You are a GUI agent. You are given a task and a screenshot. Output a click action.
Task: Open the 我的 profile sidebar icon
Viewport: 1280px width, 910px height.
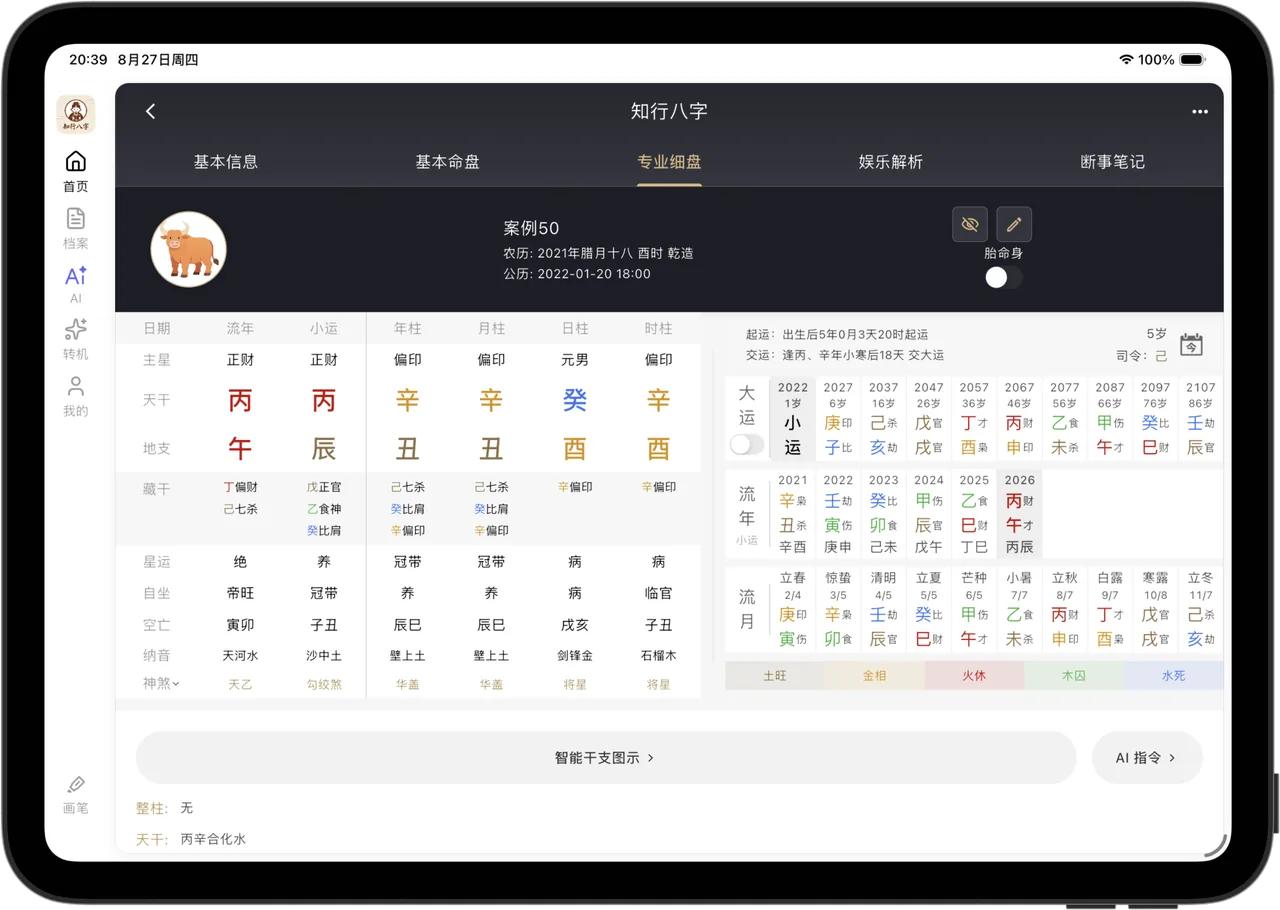pyautogui.click(x=76, y=396)
